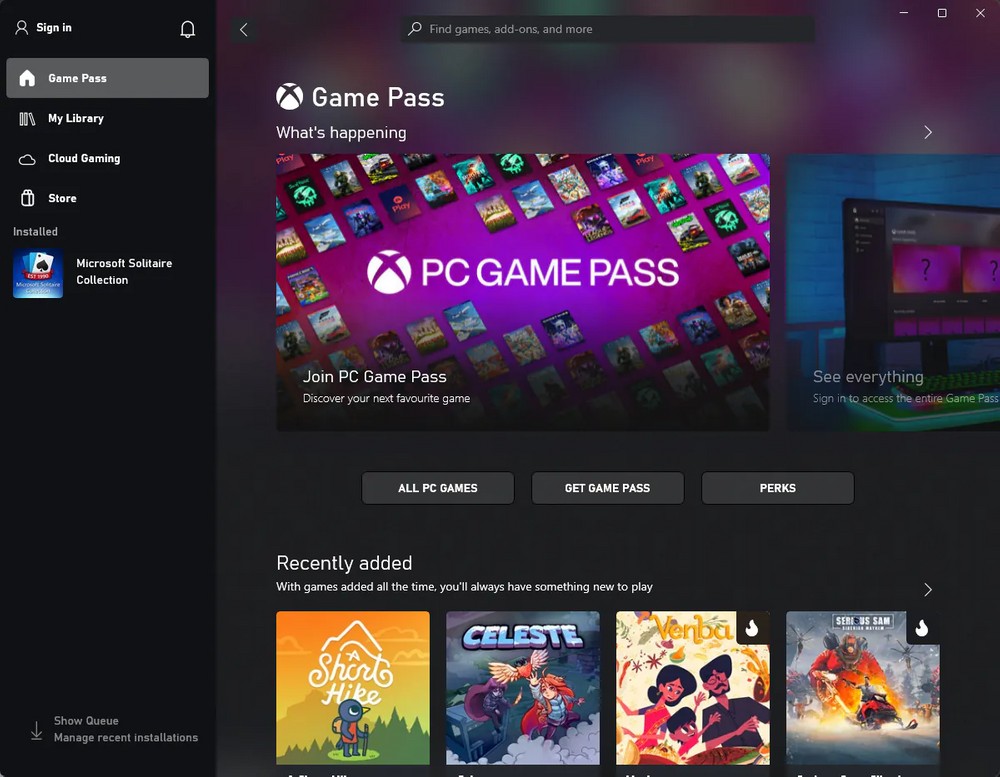1000x777 pixels.
Task: Open My Library in the sidebar
Action: (107, 119)
